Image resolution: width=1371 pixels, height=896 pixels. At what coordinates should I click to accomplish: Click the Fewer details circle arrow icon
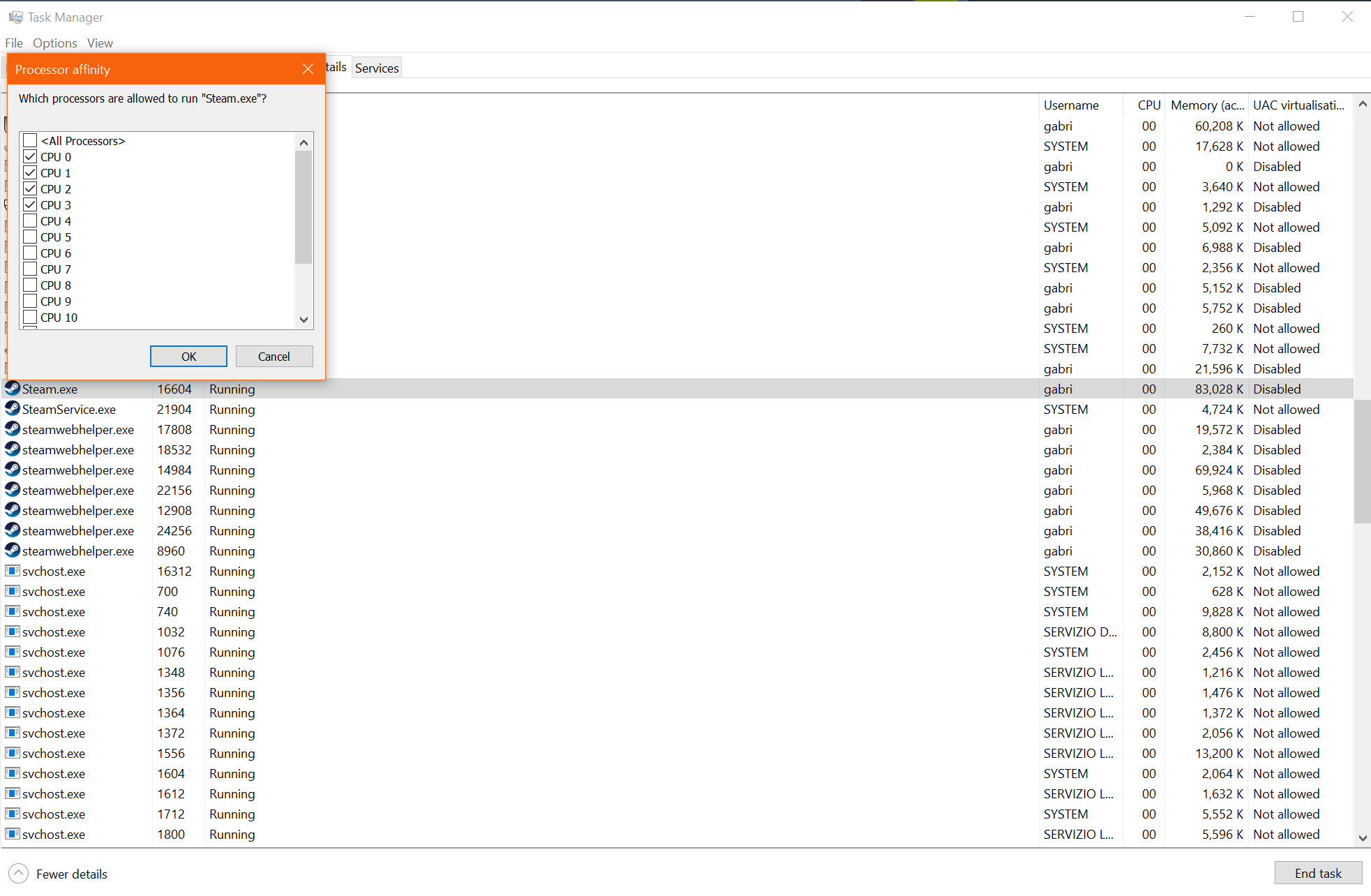(x=18, y=874)
